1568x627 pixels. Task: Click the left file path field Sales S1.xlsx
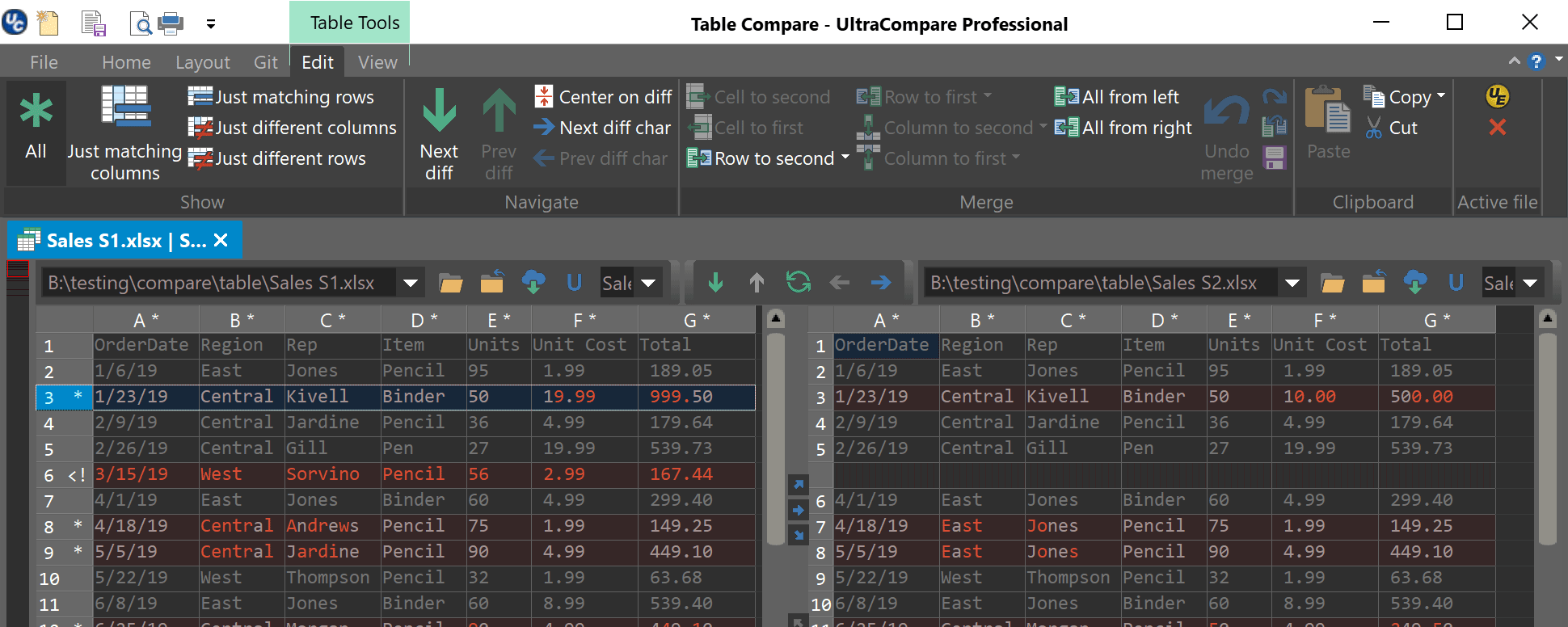pos(218,283)
